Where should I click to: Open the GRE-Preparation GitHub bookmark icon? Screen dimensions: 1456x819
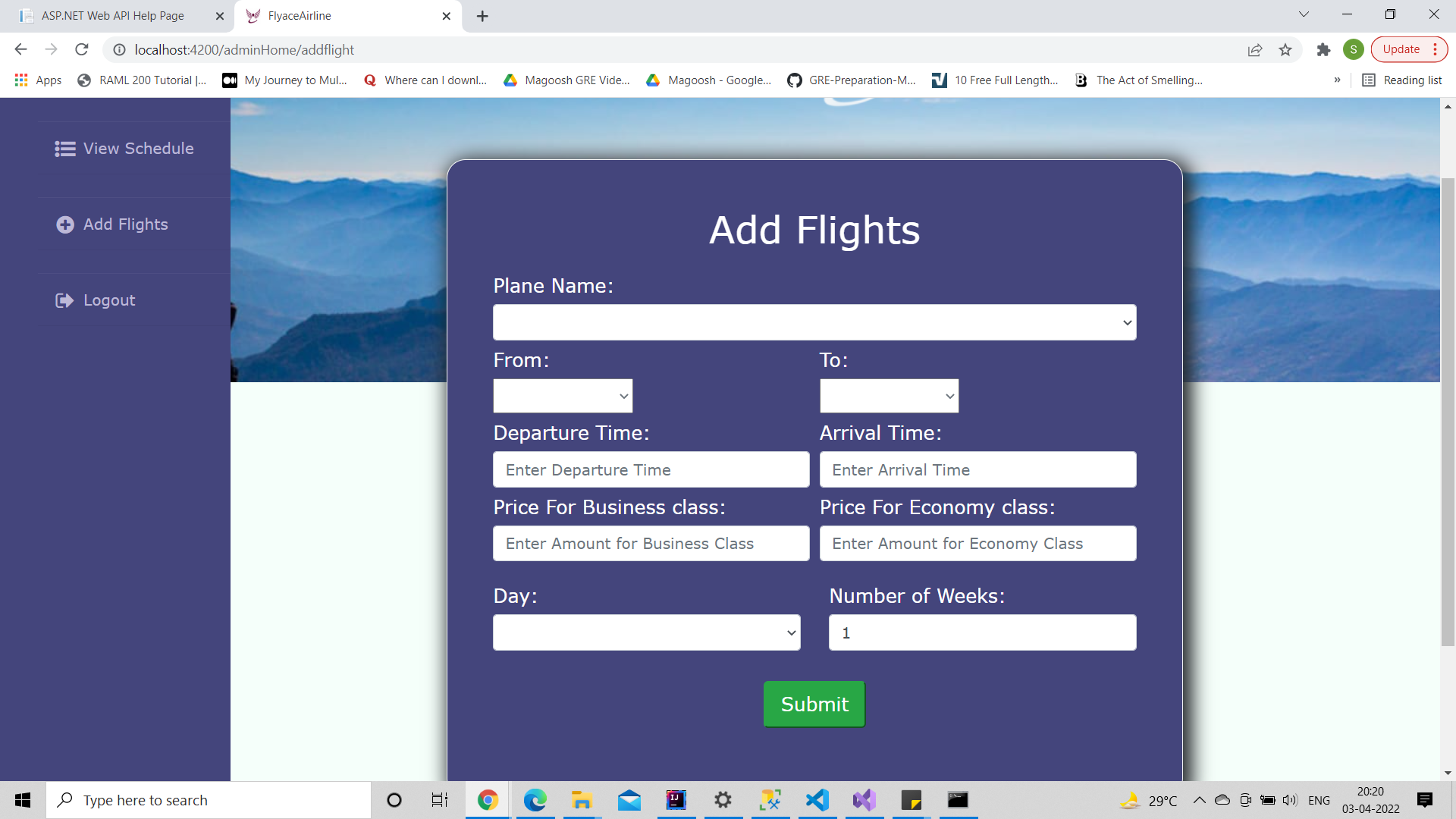794,80
